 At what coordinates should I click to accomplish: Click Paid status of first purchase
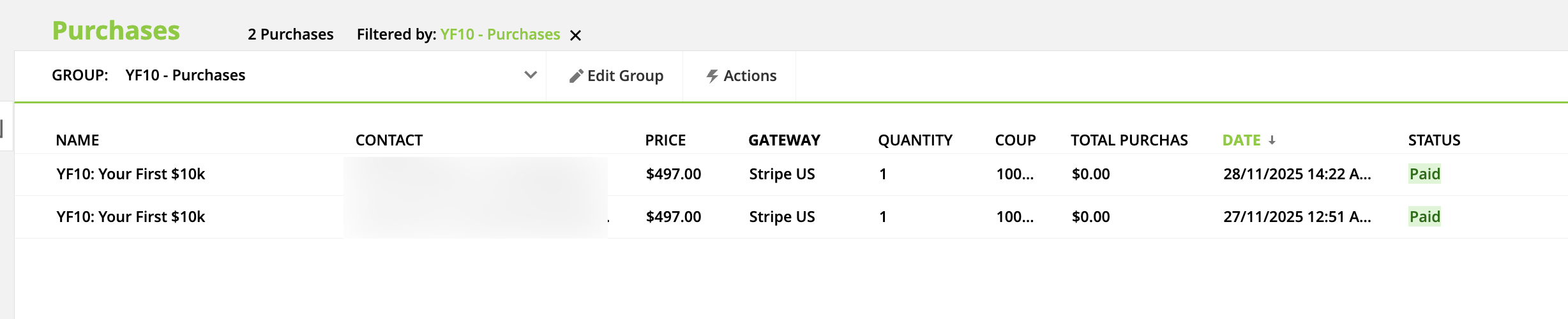(x=1424, y=174)
